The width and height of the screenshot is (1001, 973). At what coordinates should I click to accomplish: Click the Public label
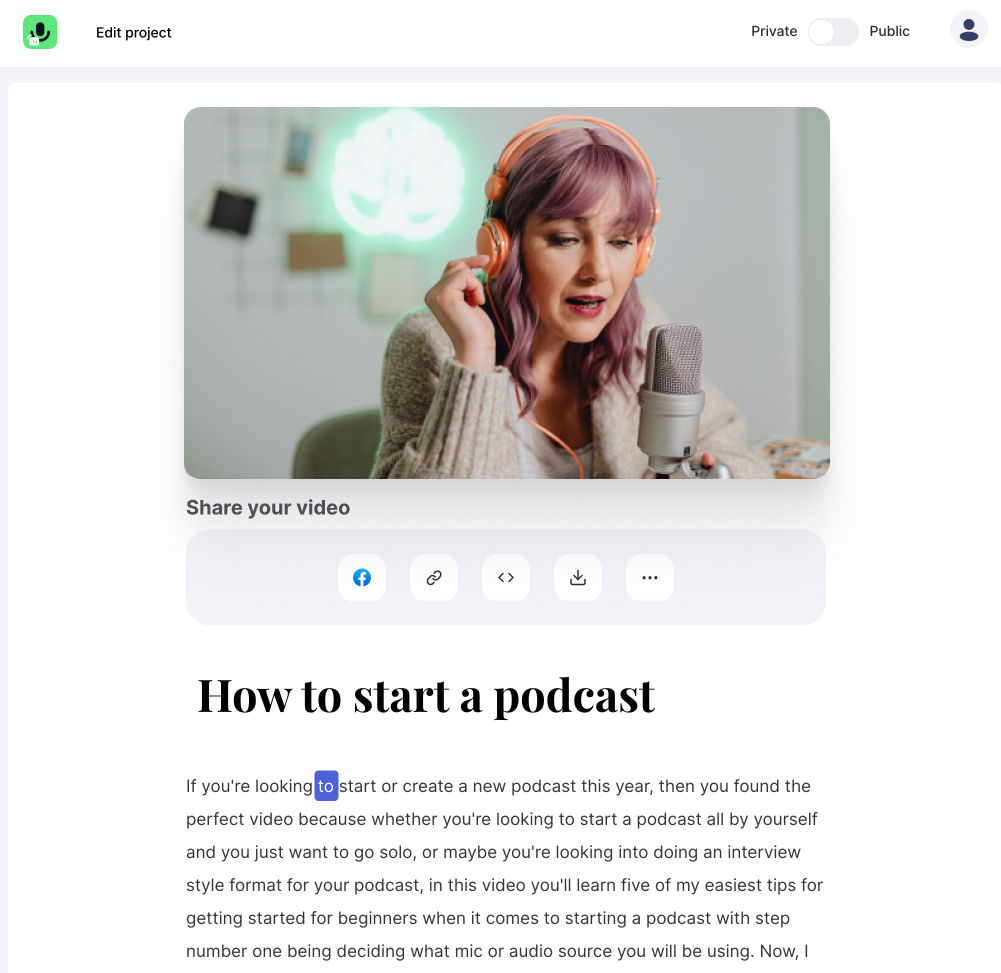889,31
